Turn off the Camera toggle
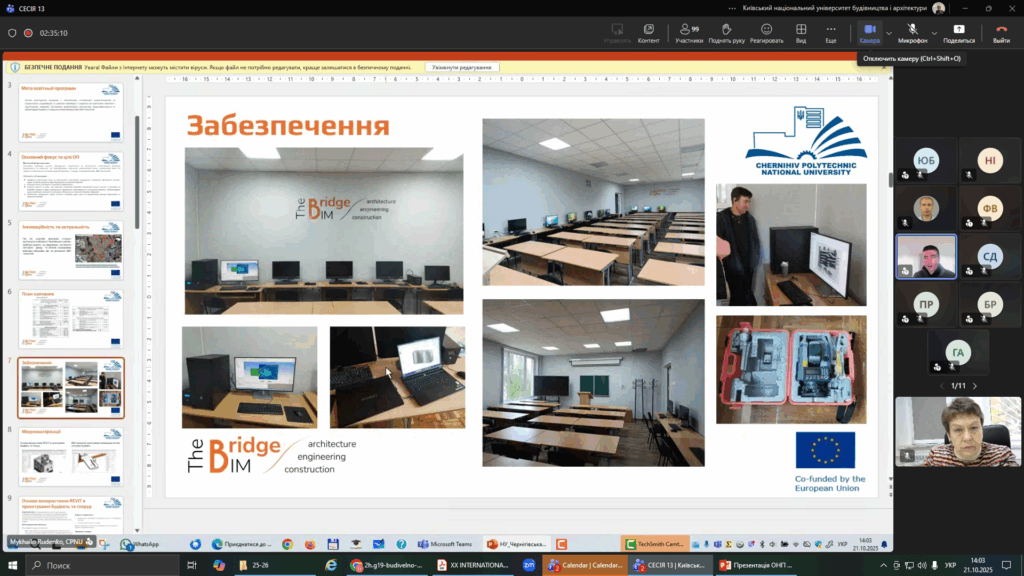 [869, 29]
